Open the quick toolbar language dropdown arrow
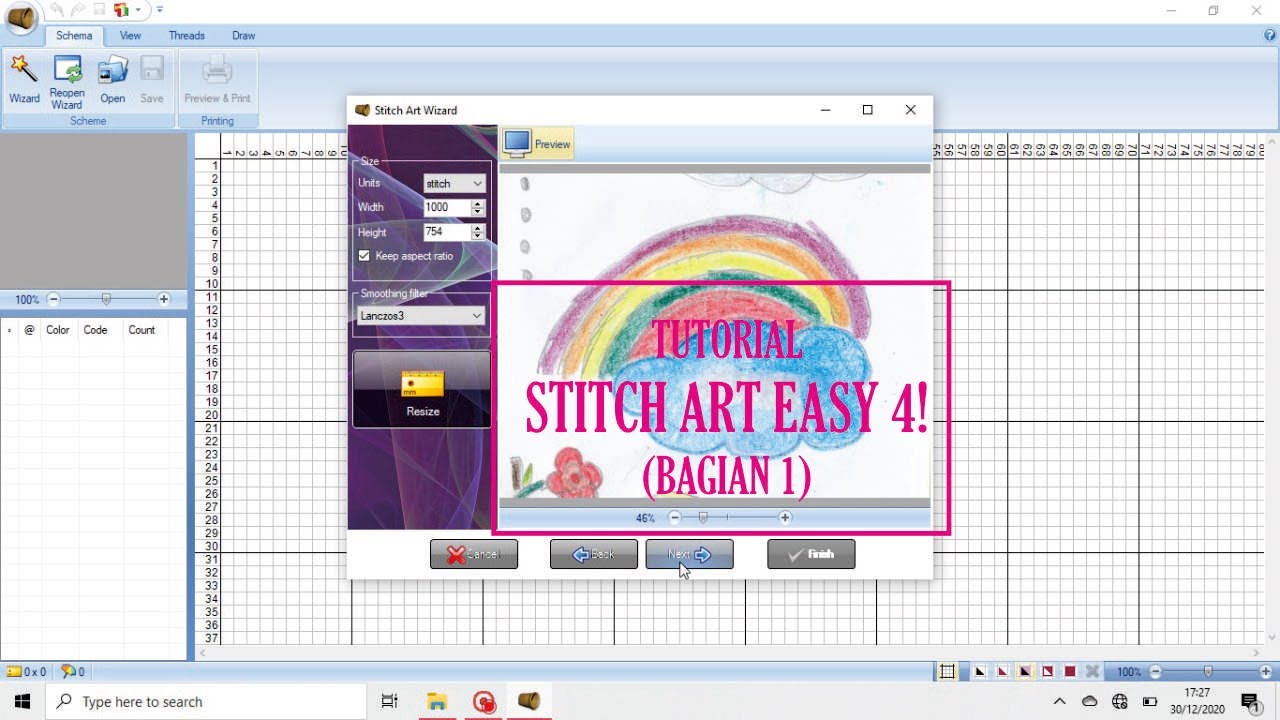This screenshot has height=720, width=1280. [137, 10]
